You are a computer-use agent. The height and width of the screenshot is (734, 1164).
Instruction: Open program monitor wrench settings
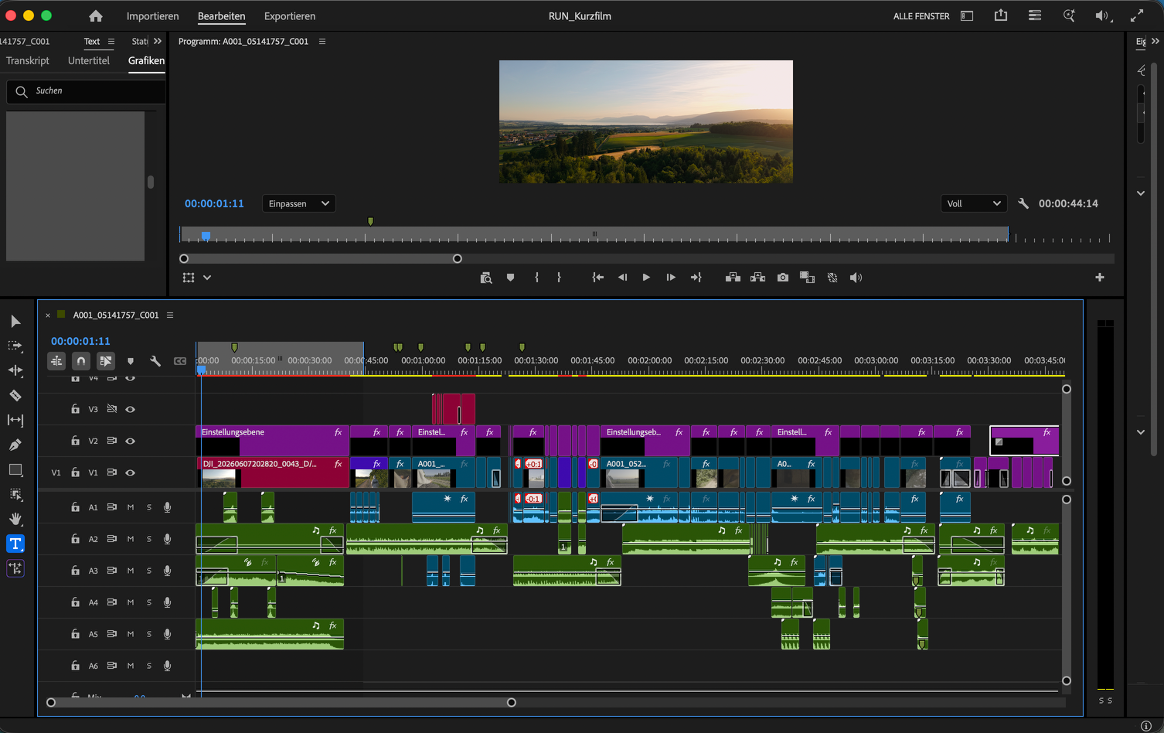point(1023,203)
